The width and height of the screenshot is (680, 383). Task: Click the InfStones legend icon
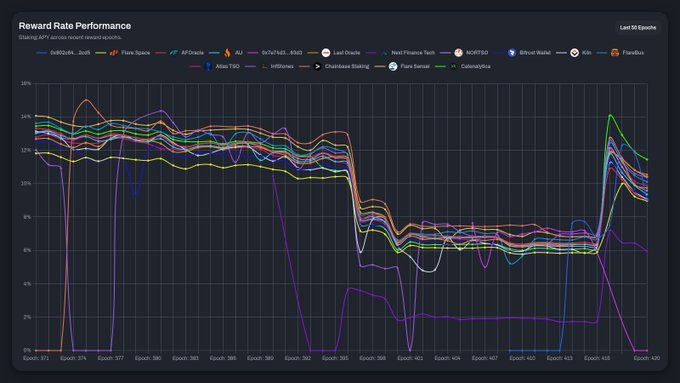(x=264, y=66)
